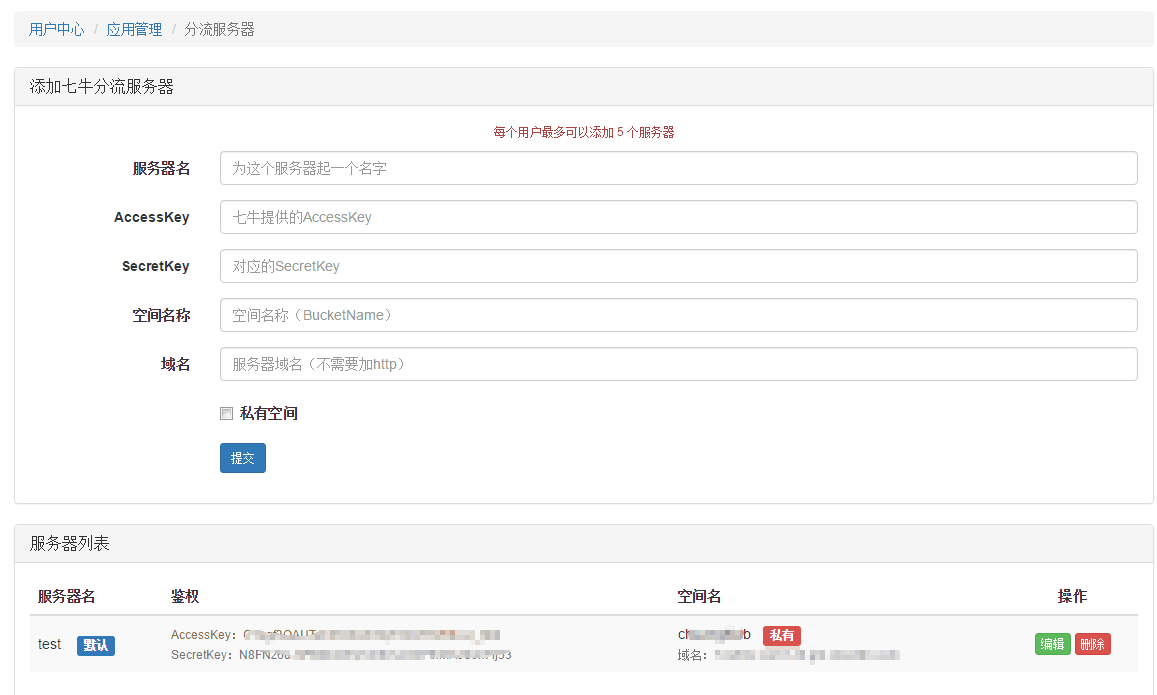Image resolution: width=1157 pixels, height=695 pixels.
Task: Click the SecretKey form label
Action: click(155, 266)
